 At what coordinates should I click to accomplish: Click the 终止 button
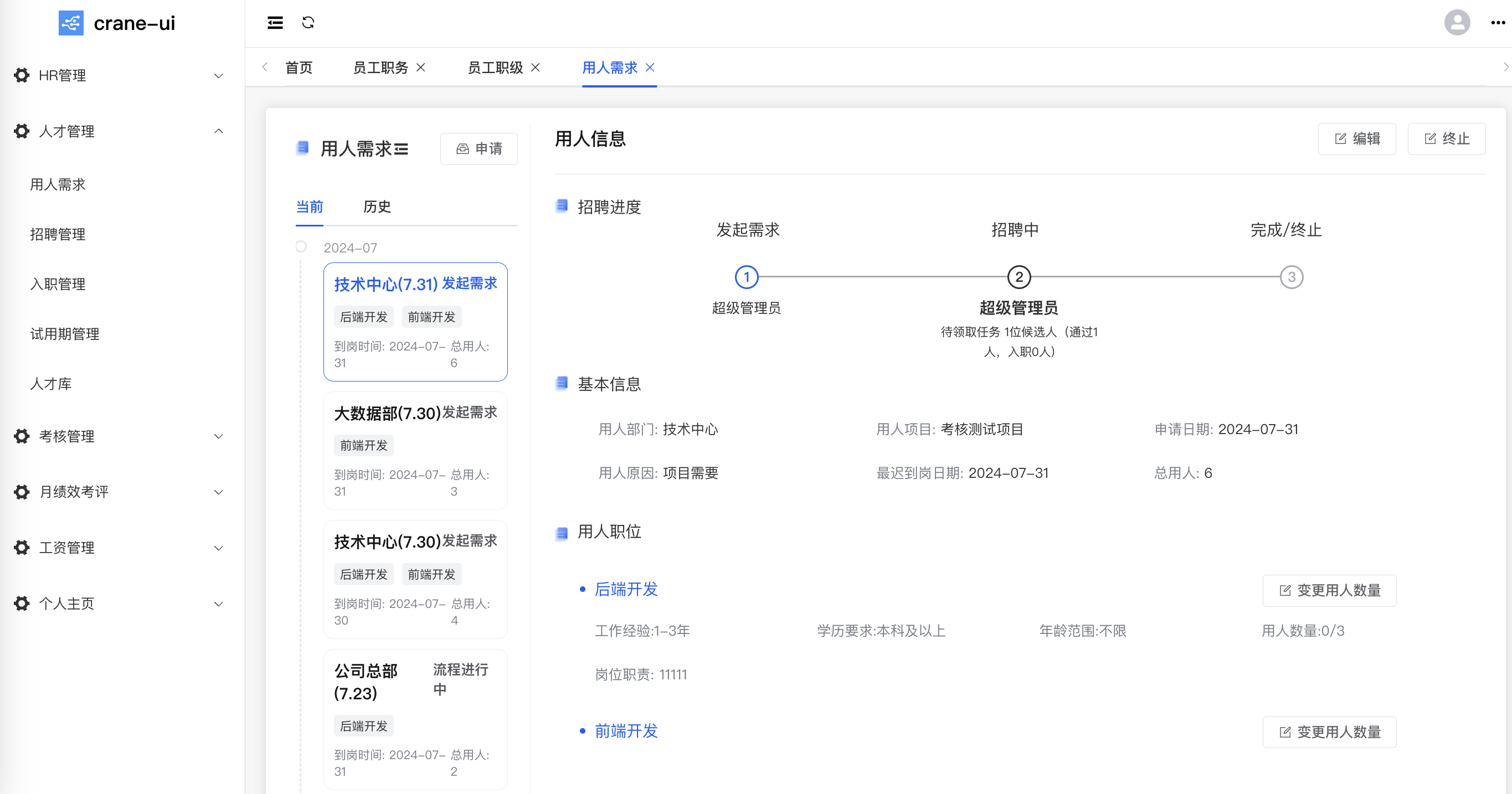click(1446, 138)
